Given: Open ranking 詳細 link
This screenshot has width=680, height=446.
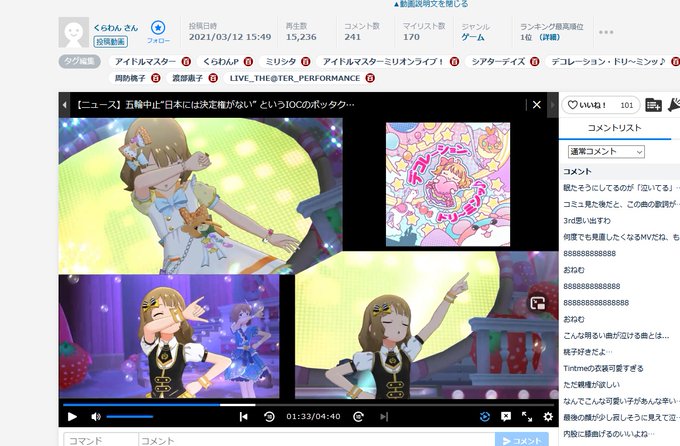Looking at the screenshot, I should coord(550,37).
